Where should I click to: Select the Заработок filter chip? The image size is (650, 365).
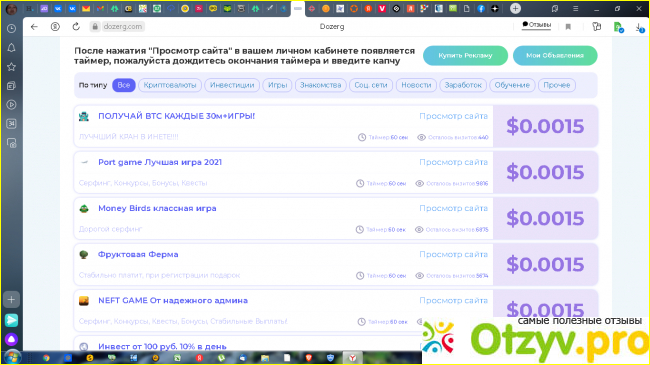coord(463,85)
